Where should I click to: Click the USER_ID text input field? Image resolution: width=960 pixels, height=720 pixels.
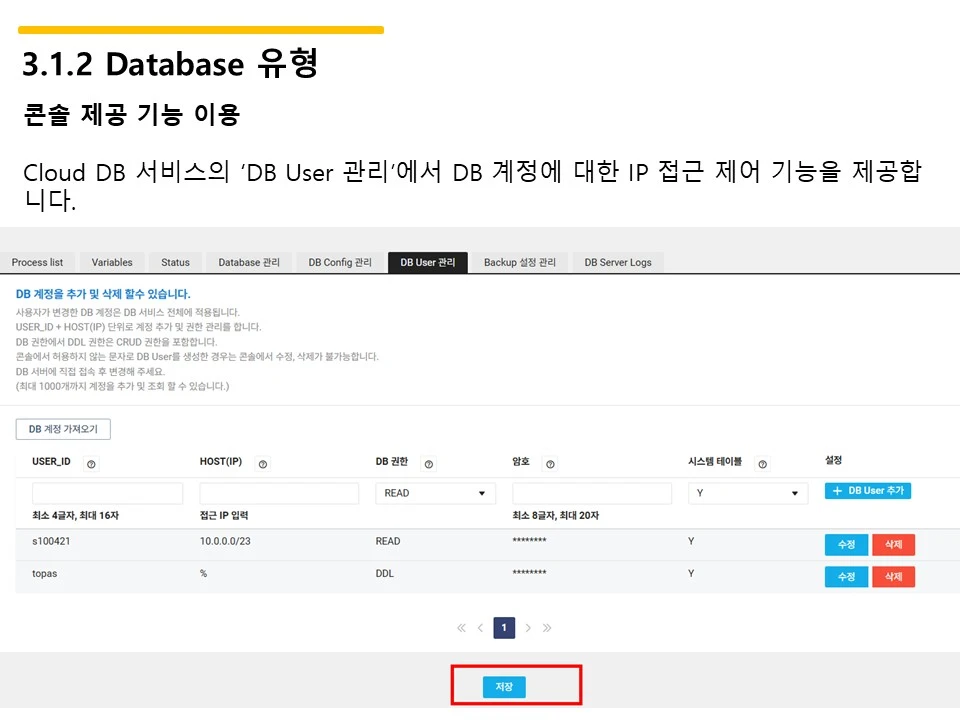(x=107, y=493)
